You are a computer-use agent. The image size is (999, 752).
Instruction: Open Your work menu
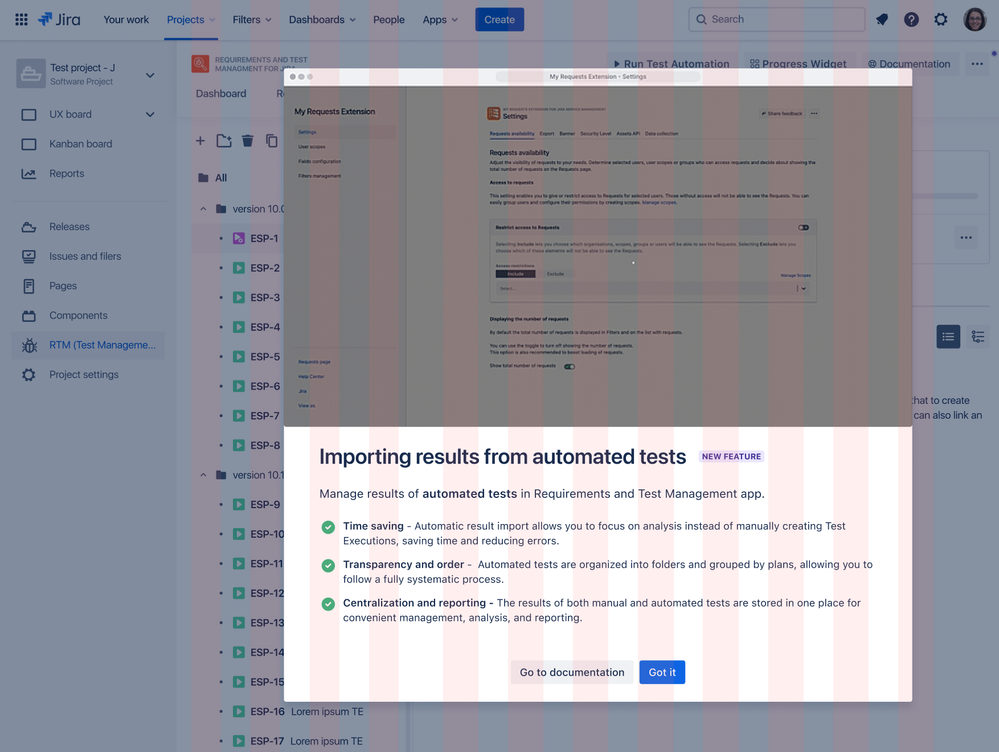pos(126,20)
